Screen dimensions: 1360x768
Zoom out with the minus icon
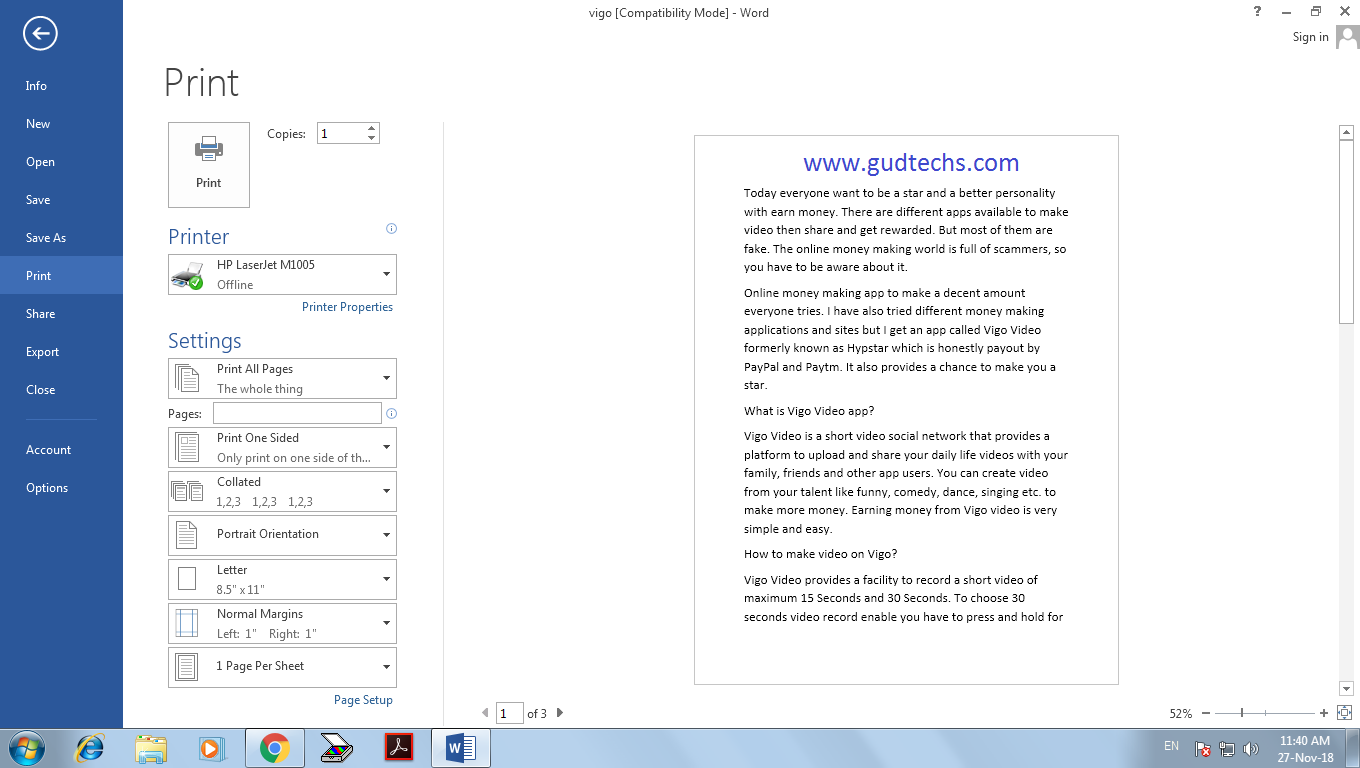tap(1206, 713)
